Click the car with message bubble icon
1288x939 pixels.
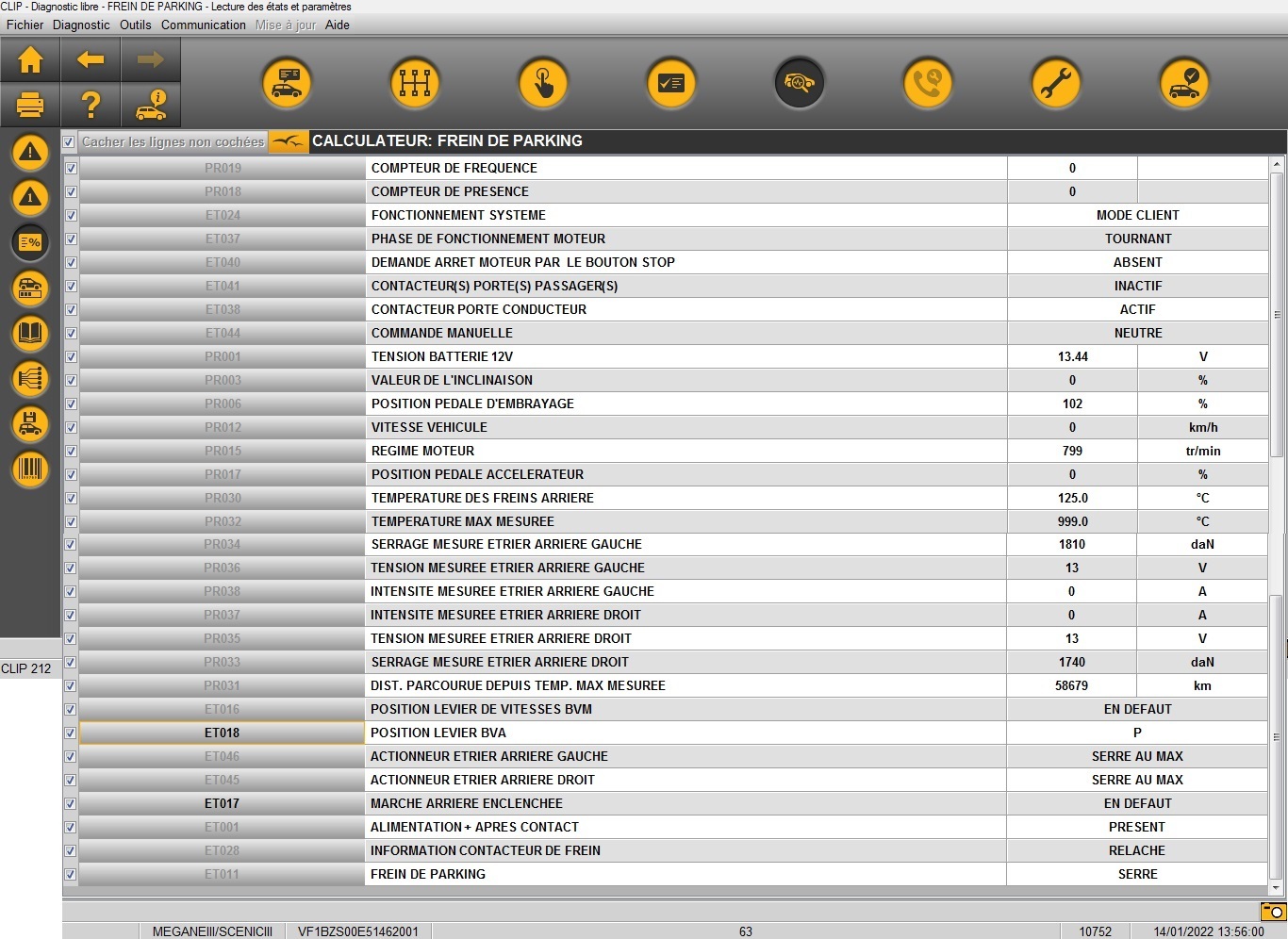tap(287, 83)
